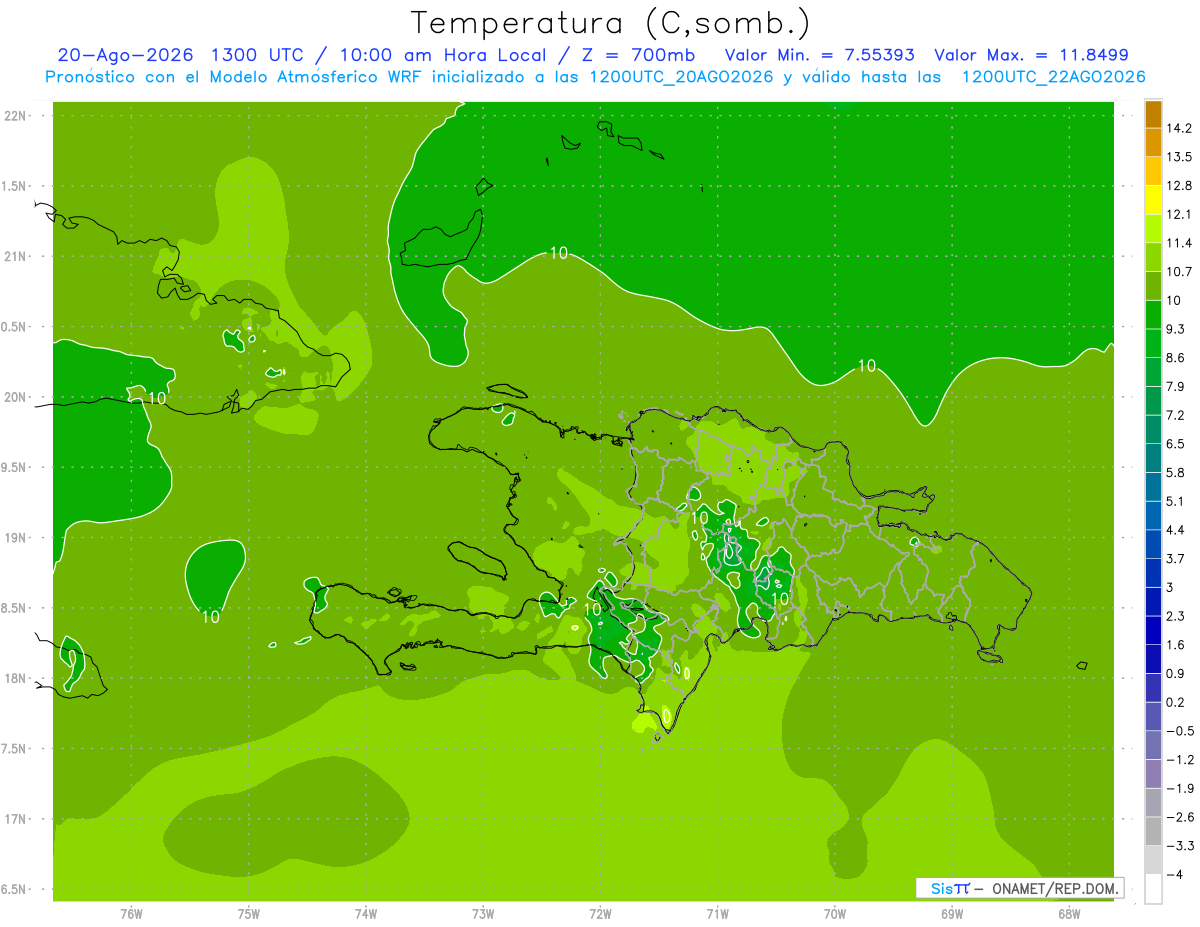Click the '-1.2' colorbar label

[1179, 759]
